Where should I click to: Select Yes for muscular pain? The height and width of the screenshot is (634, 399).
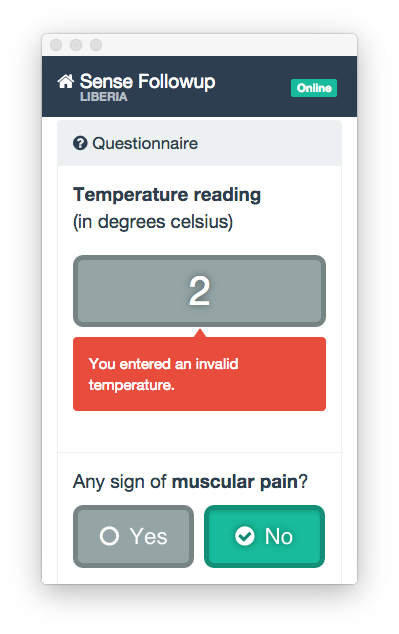tap(133, 536)
